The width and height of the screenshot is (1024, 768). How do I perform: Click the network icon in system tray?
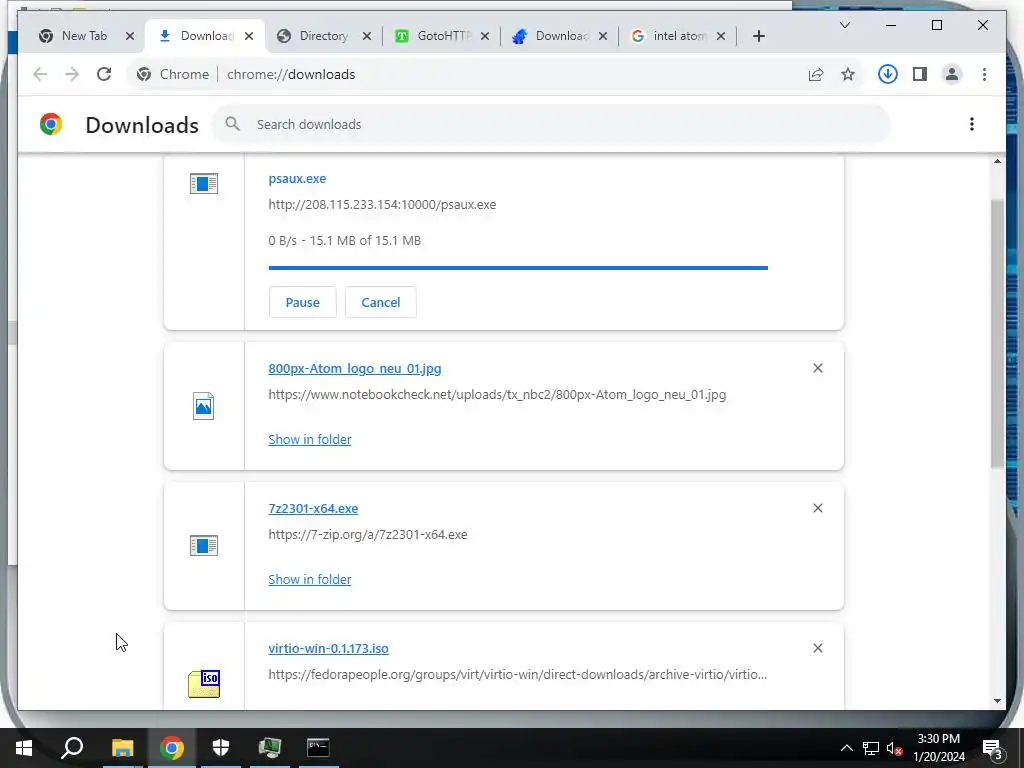point(871,748)
